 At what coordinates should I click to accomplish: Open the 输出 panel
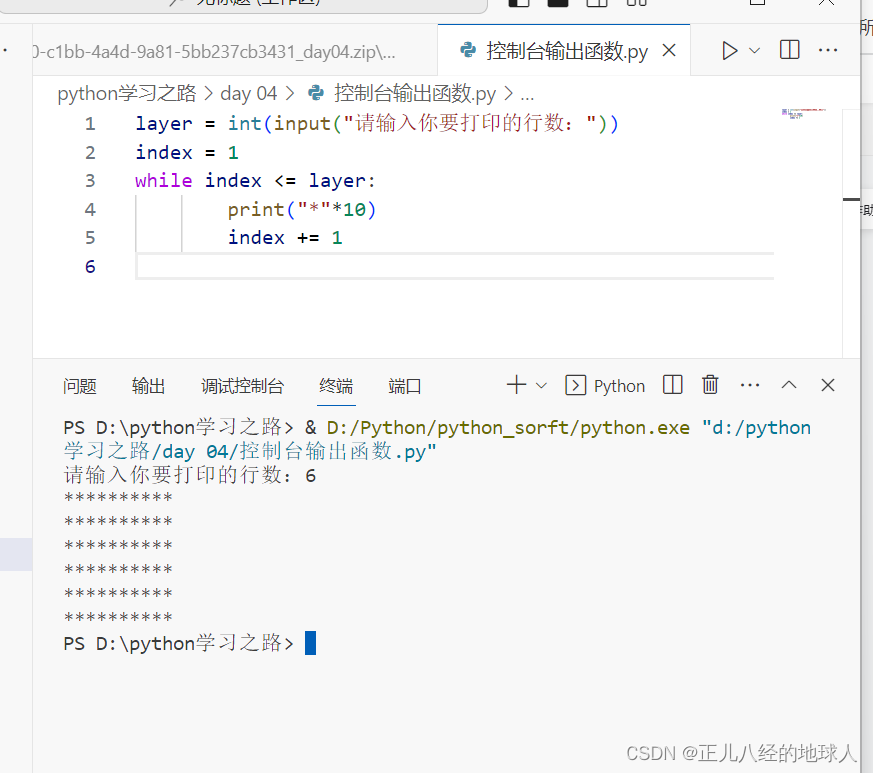(x=148, y=386)
